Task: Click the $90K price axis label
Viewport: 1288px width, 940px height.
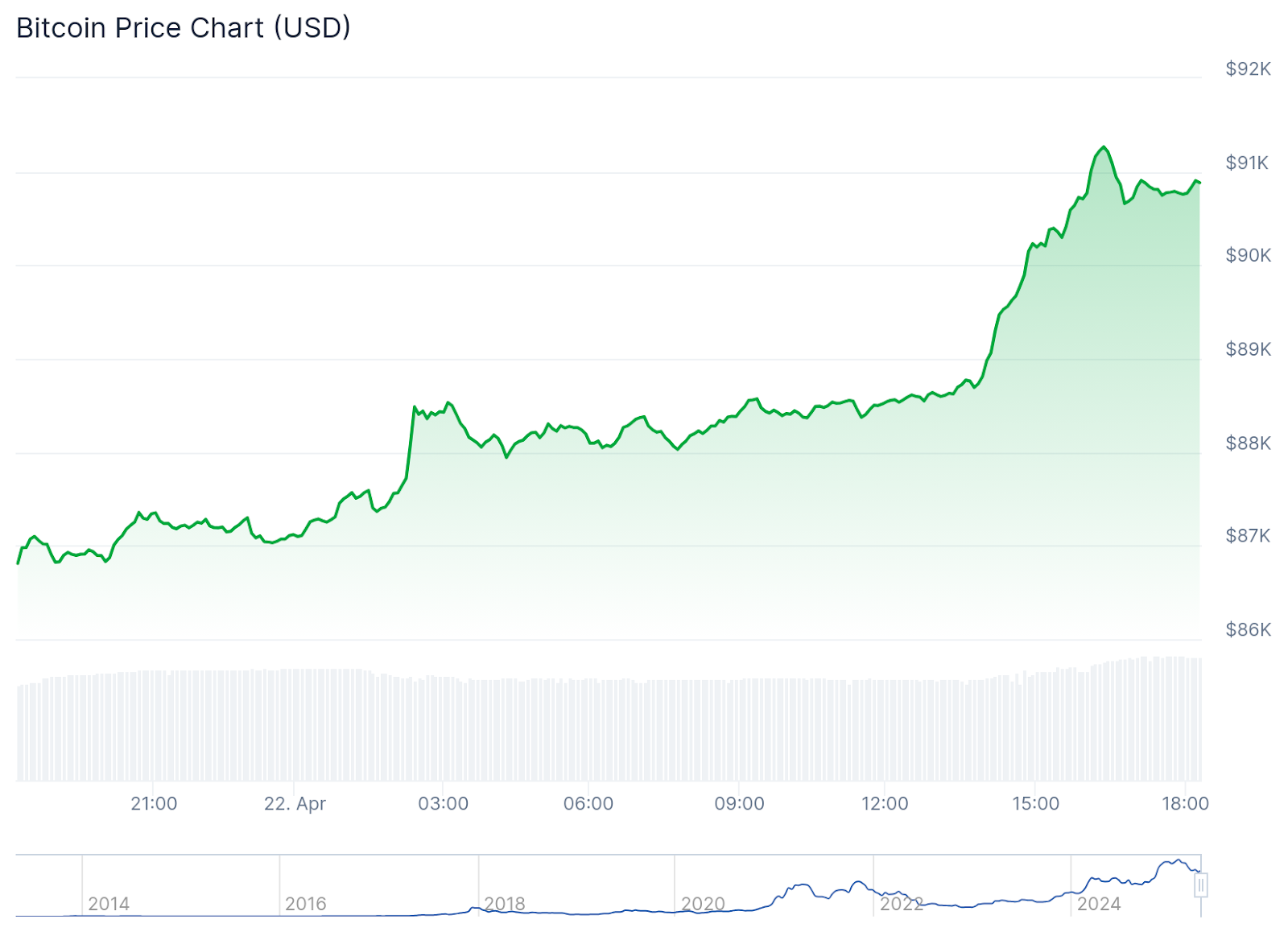Action: [x=1248, y=255]
